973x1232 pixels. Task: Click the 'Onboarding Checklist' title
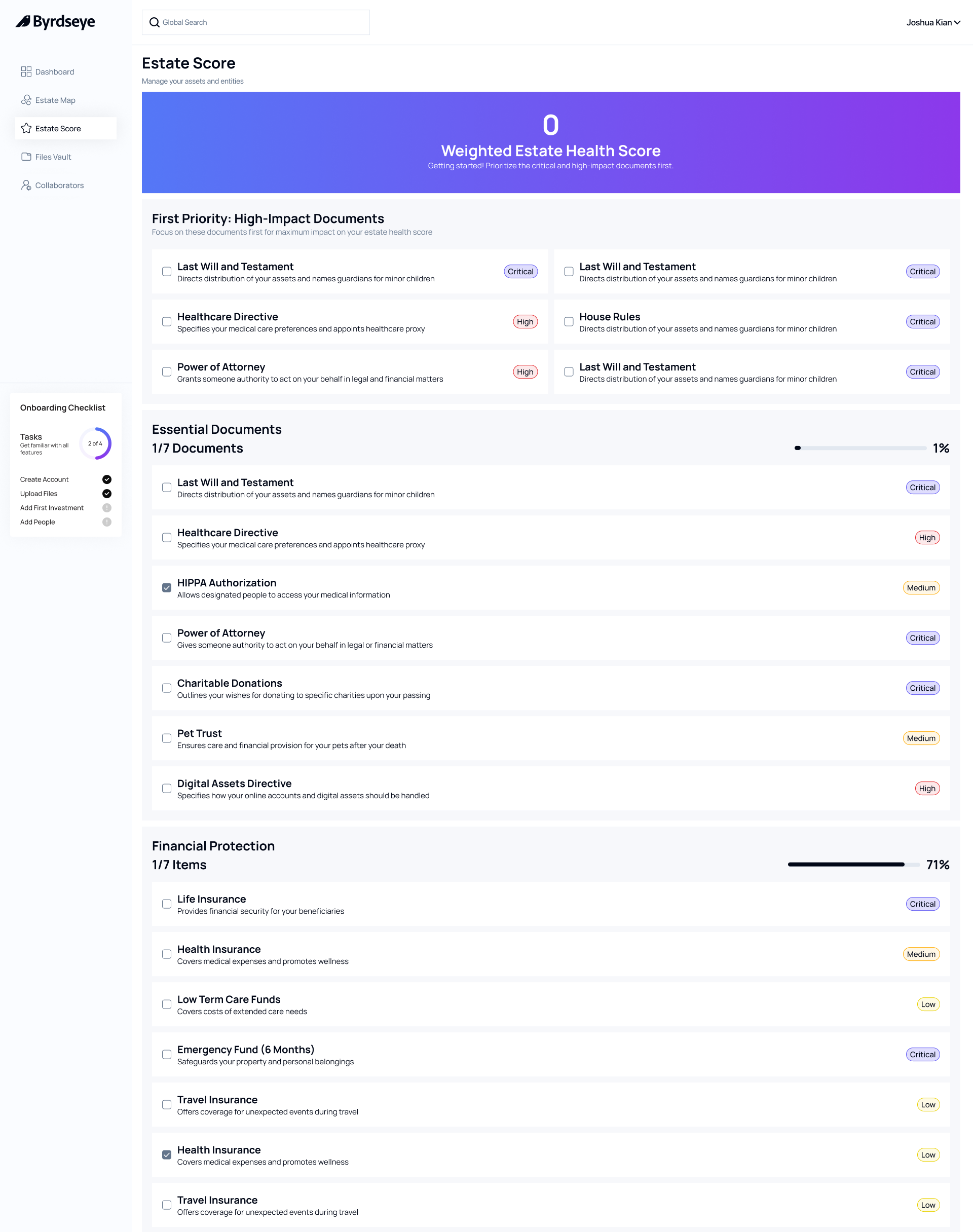[x=63, y=408]
